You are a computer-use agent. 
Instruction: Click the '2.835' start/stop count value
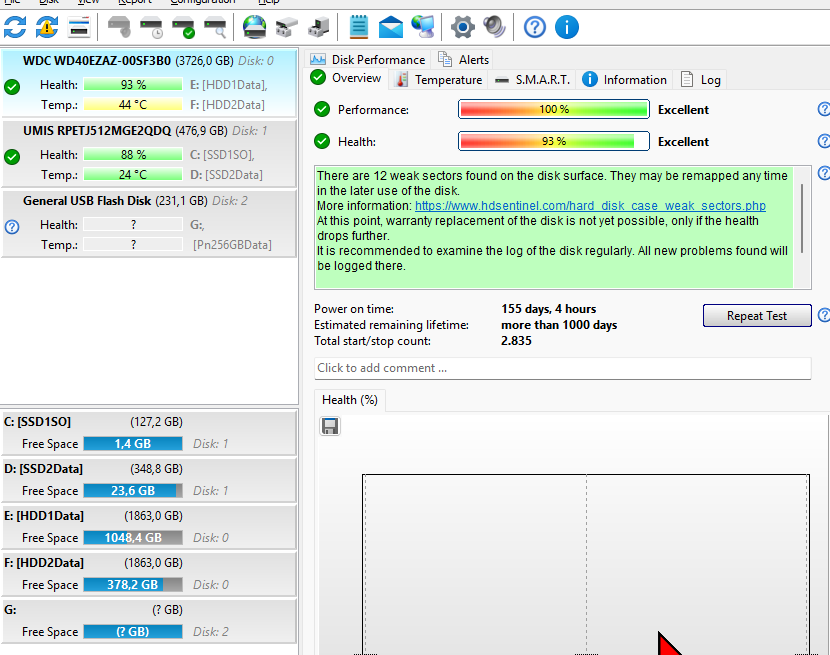point(516,340)
